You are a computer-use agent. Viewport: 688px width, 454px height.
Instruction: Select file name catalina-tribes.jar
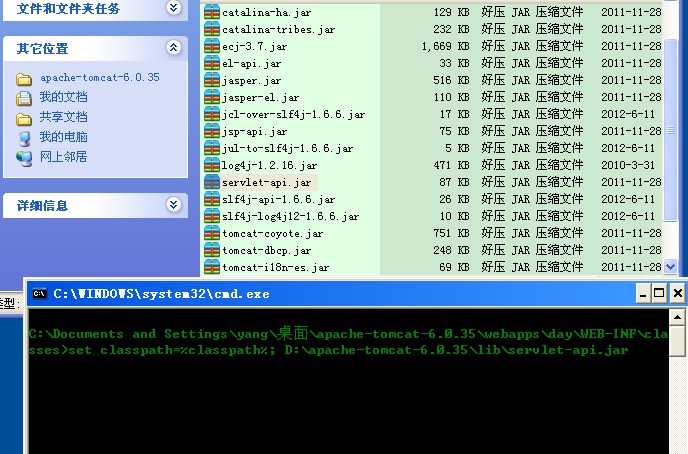(279, 29)
